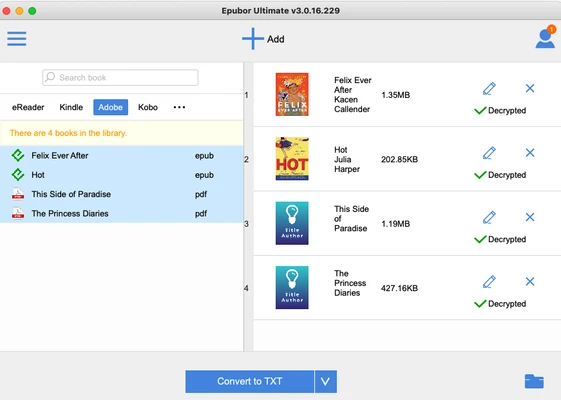Screen dimensions: 561x400
Task: Click 'Hot Julia Harper' title text
Action: pos(347,159)
